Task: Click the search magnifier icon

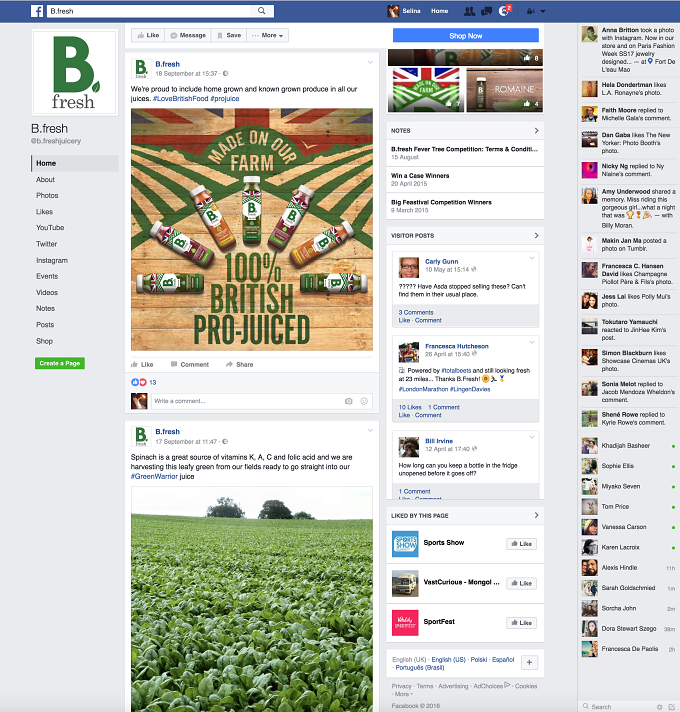Action: point(261,11)
